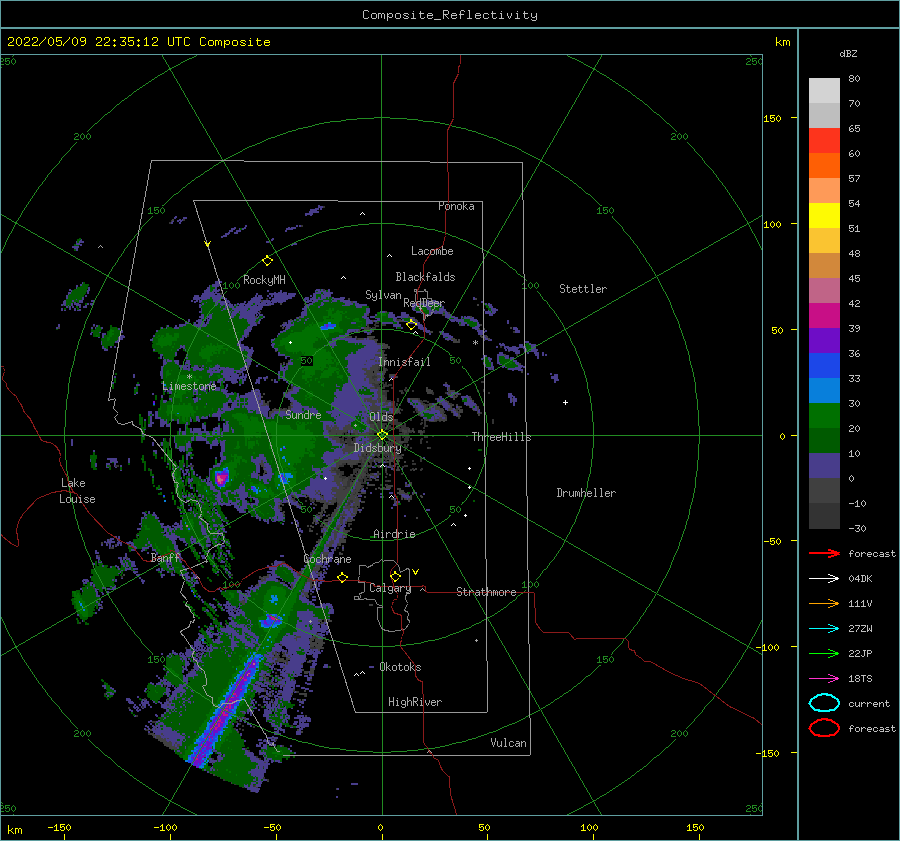Screen dimensions: 900x841
Task: Click the Sylvan label
Action: pyautogui.click(x=383, y=295)
